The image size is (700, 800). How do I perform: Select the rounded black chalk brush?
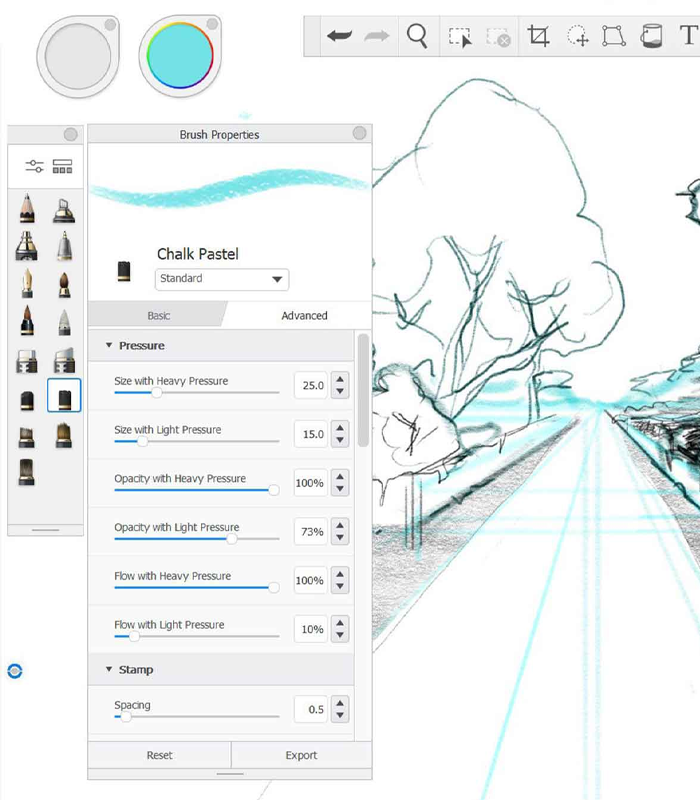pos(27,401)
